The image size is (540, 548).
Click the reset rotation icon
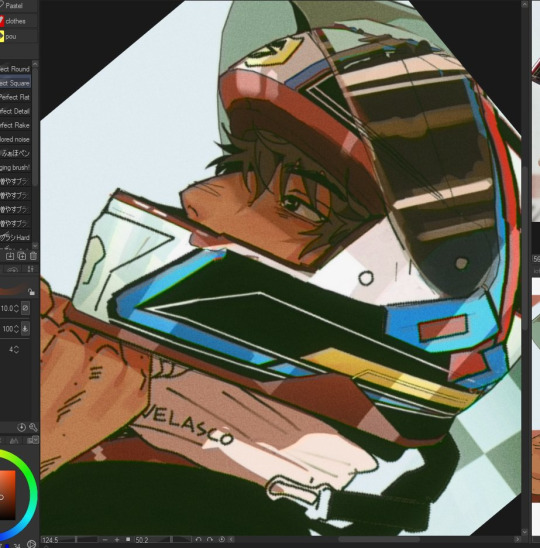tap(221, 540)
